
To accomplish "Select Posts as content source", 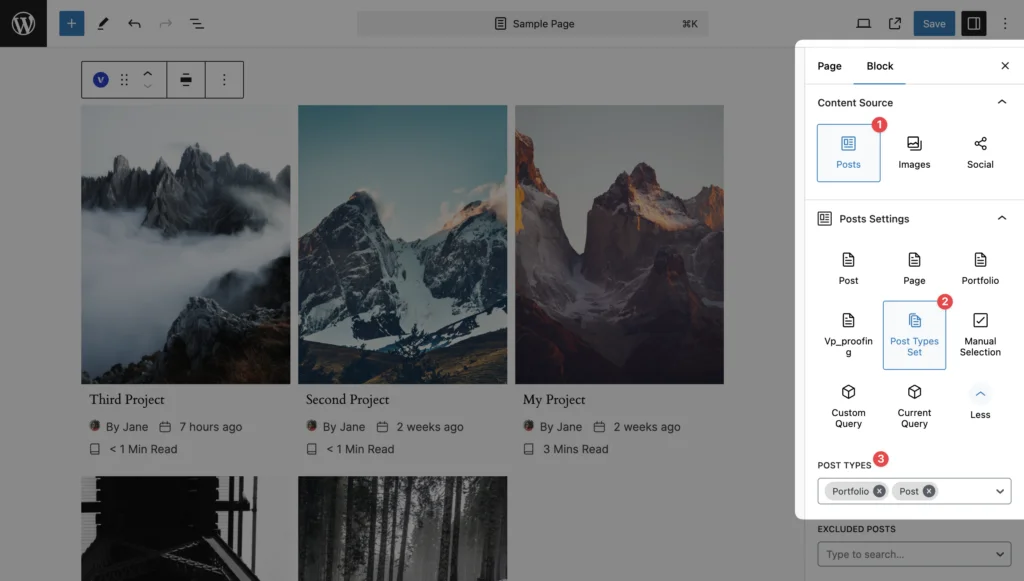I will click(848, 153).
